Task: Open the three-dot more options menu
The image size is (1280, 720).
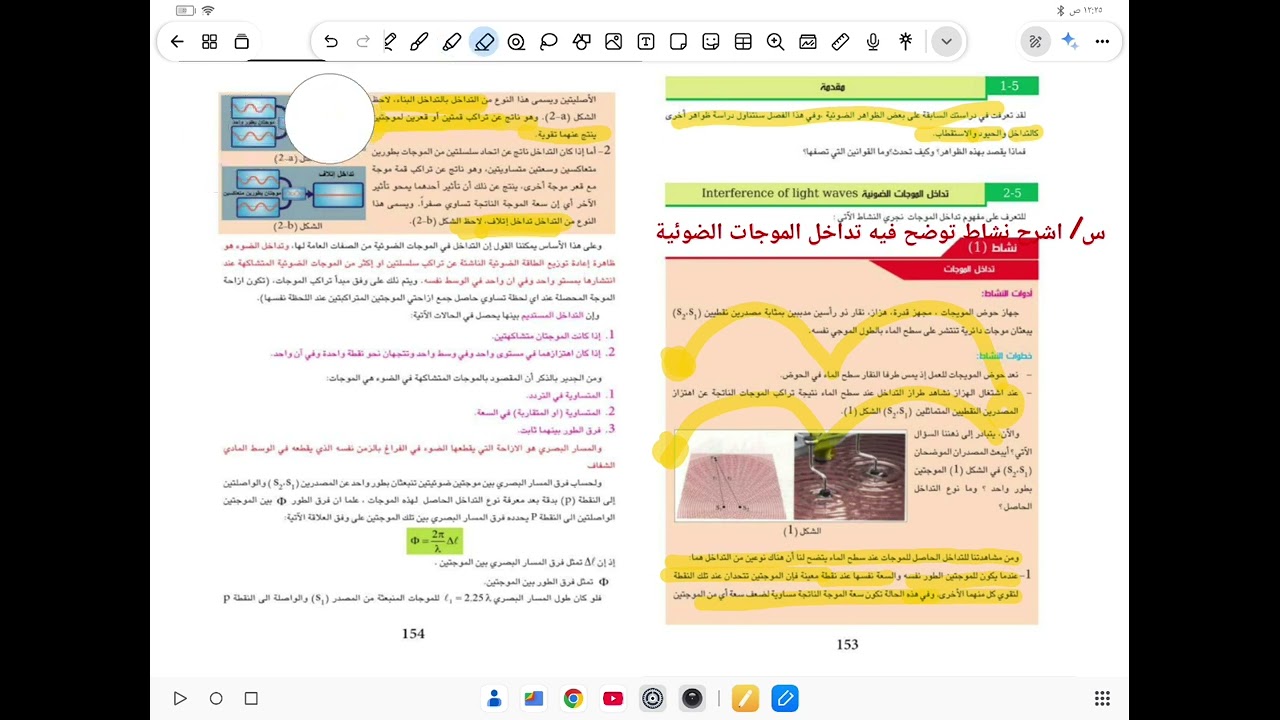Action: 1102,42
